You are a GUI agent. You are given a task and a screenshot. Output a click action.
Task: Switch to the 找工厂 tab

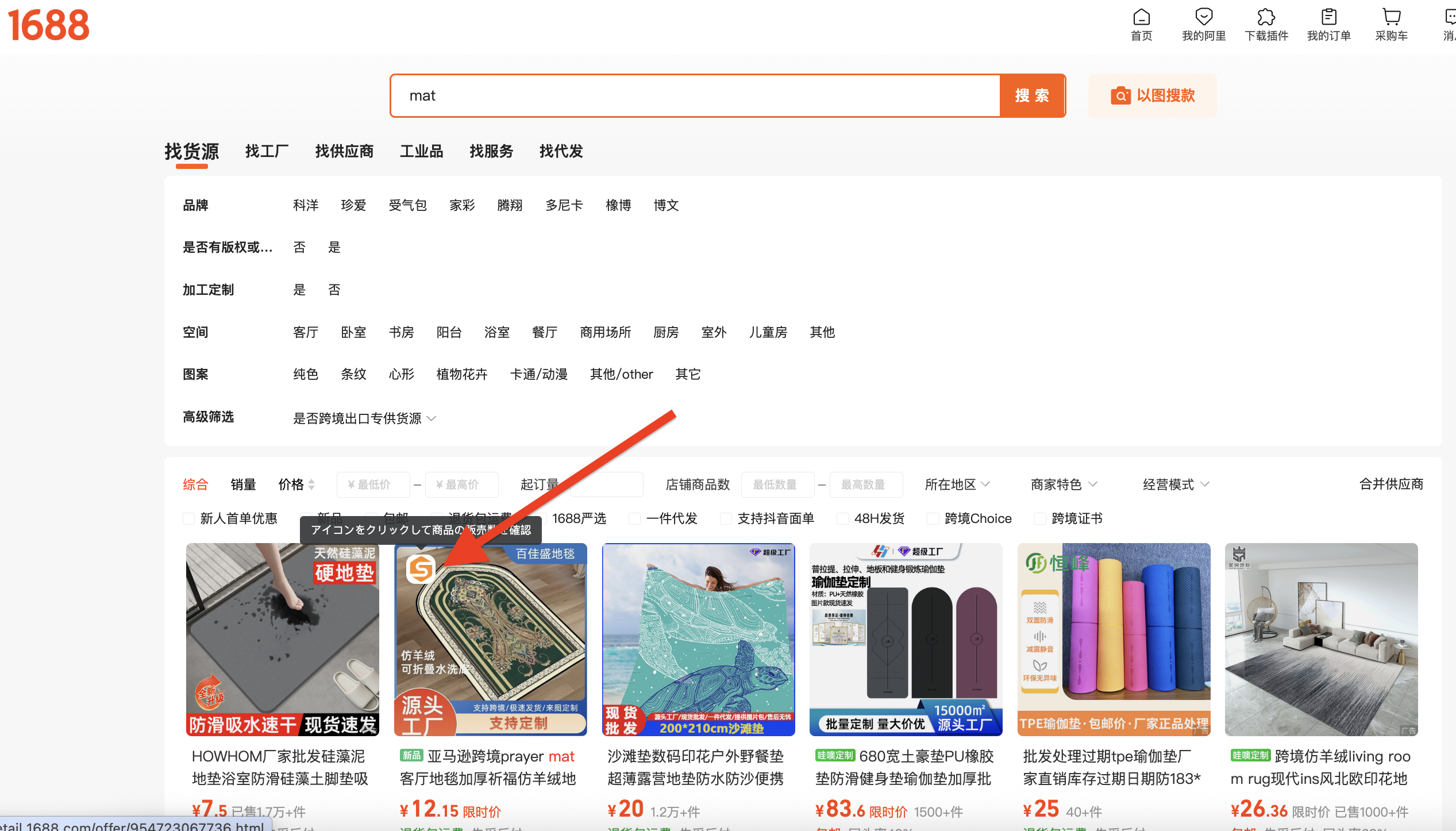pyautogui.click(x=267, y=151)
